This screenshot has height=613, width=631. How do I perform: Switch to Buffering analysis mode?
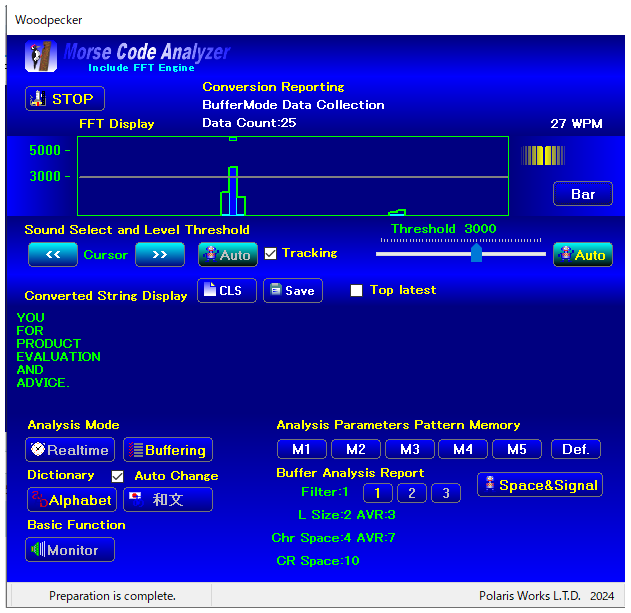(168, 450)
